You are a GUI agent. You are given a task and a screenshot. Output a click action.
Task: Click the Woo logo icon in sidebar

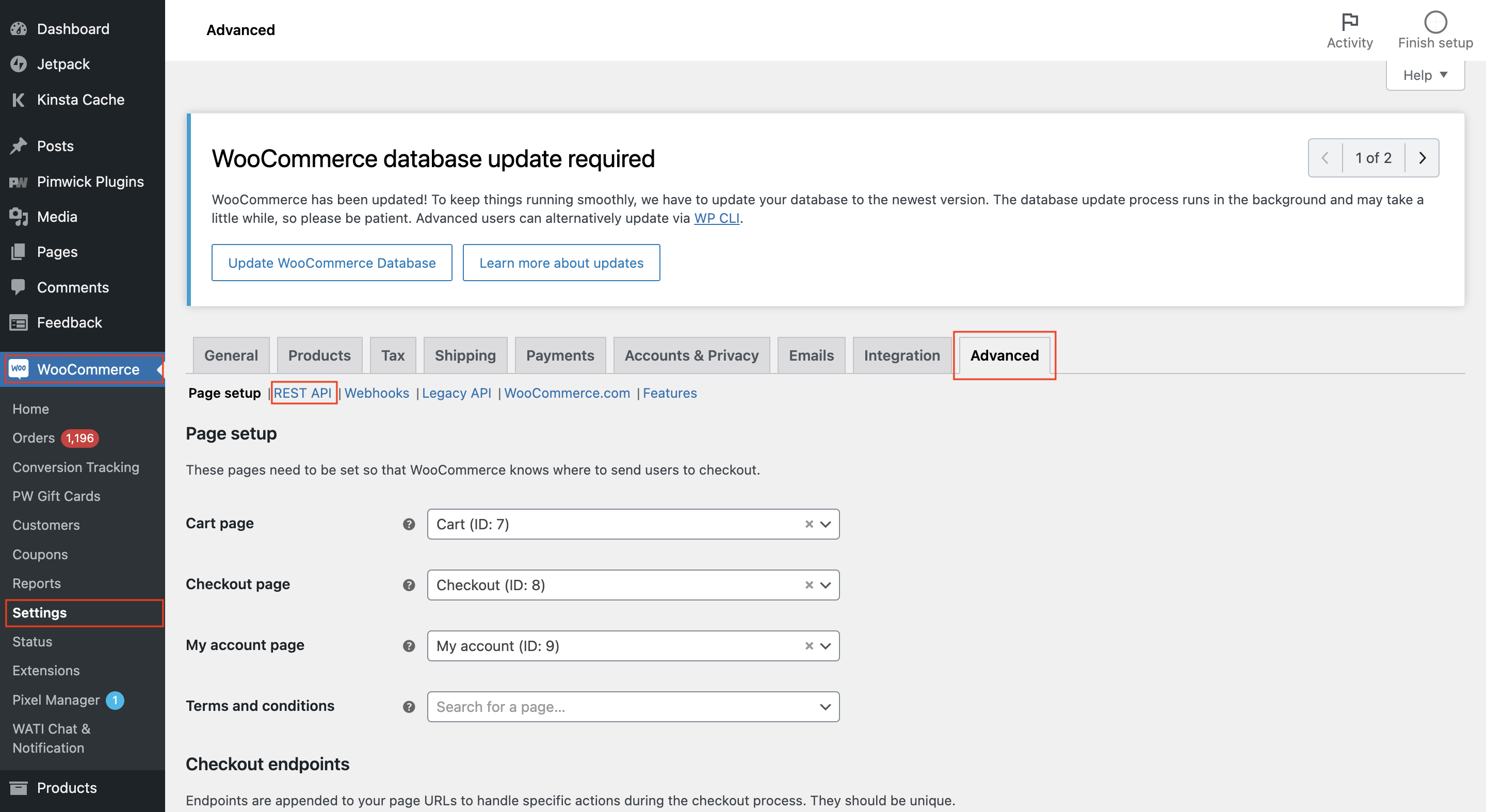pos(19,369)
